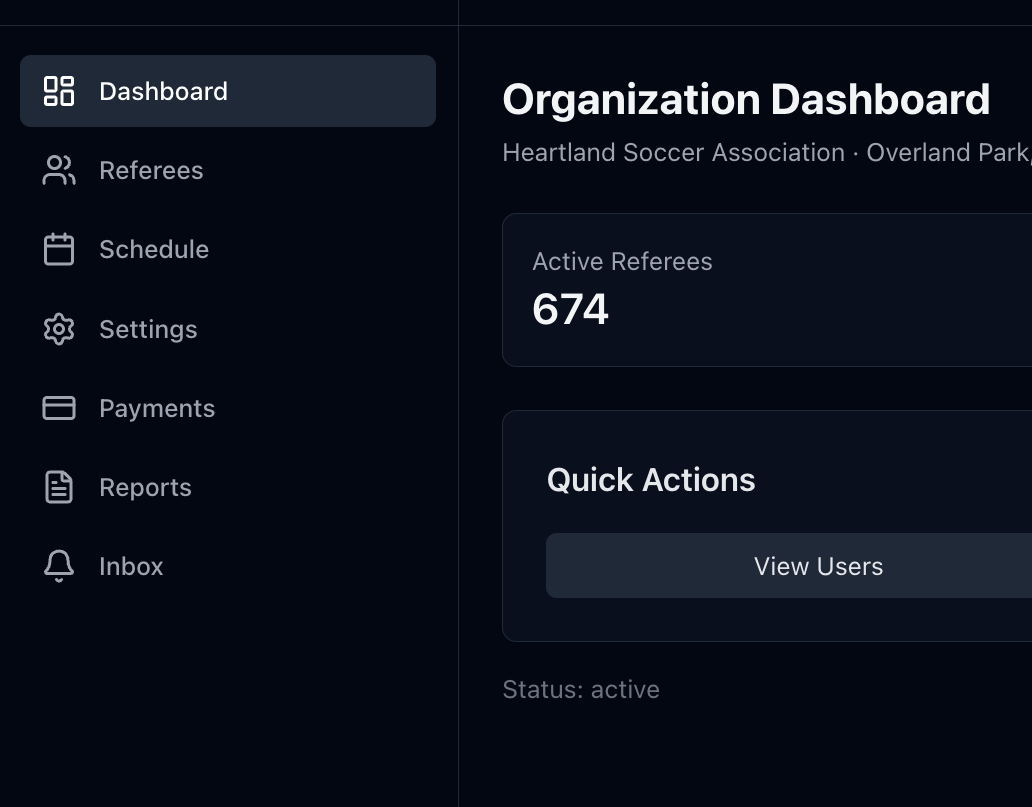Click the Payments credit card icon
The height and width of the screenshot is (807, 1032).
click(59, 408)
